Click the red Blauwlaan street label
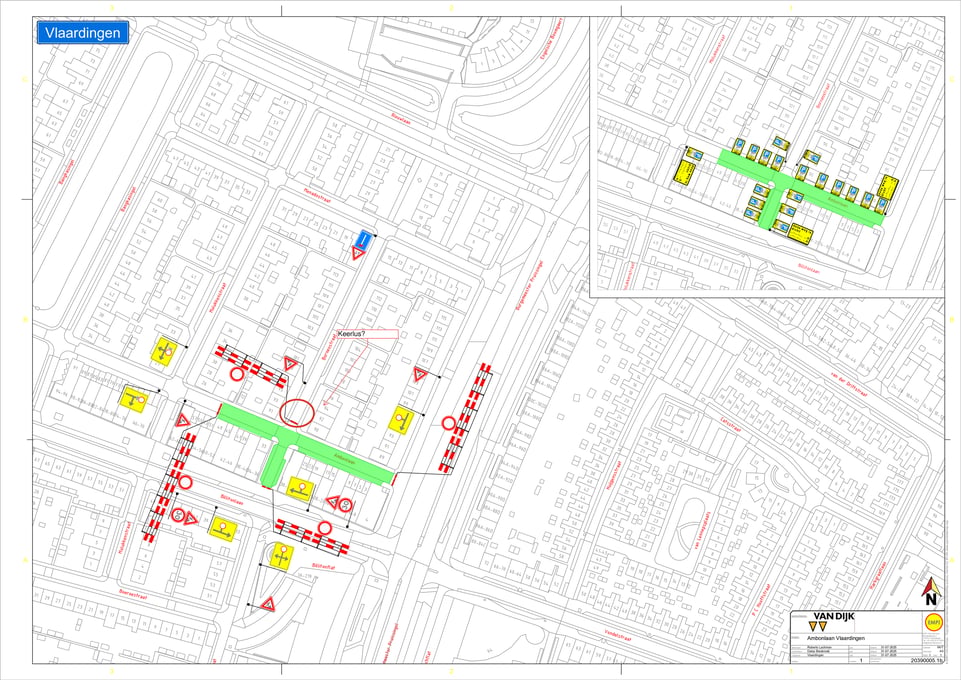Image resolution: width=961 pixels, height=680 pixels. [x=401, y=119]
